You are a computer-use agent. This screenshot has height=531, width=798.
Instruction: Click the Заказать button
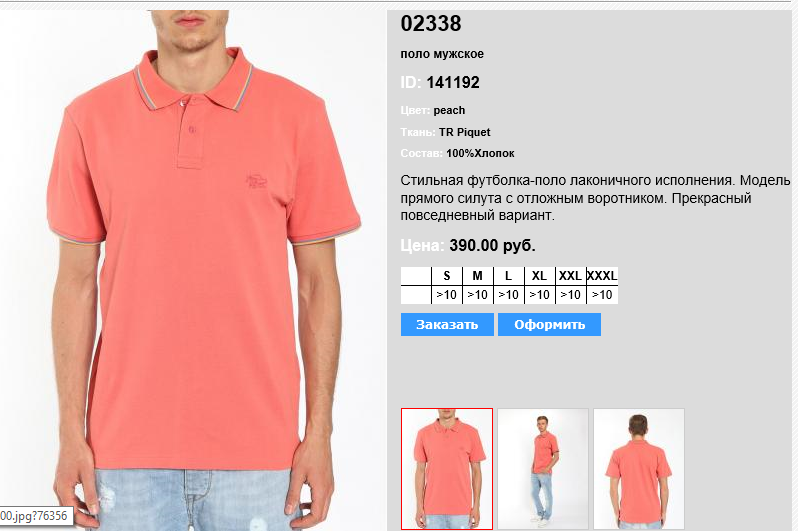pyautogui.click(x=447, y=324)
